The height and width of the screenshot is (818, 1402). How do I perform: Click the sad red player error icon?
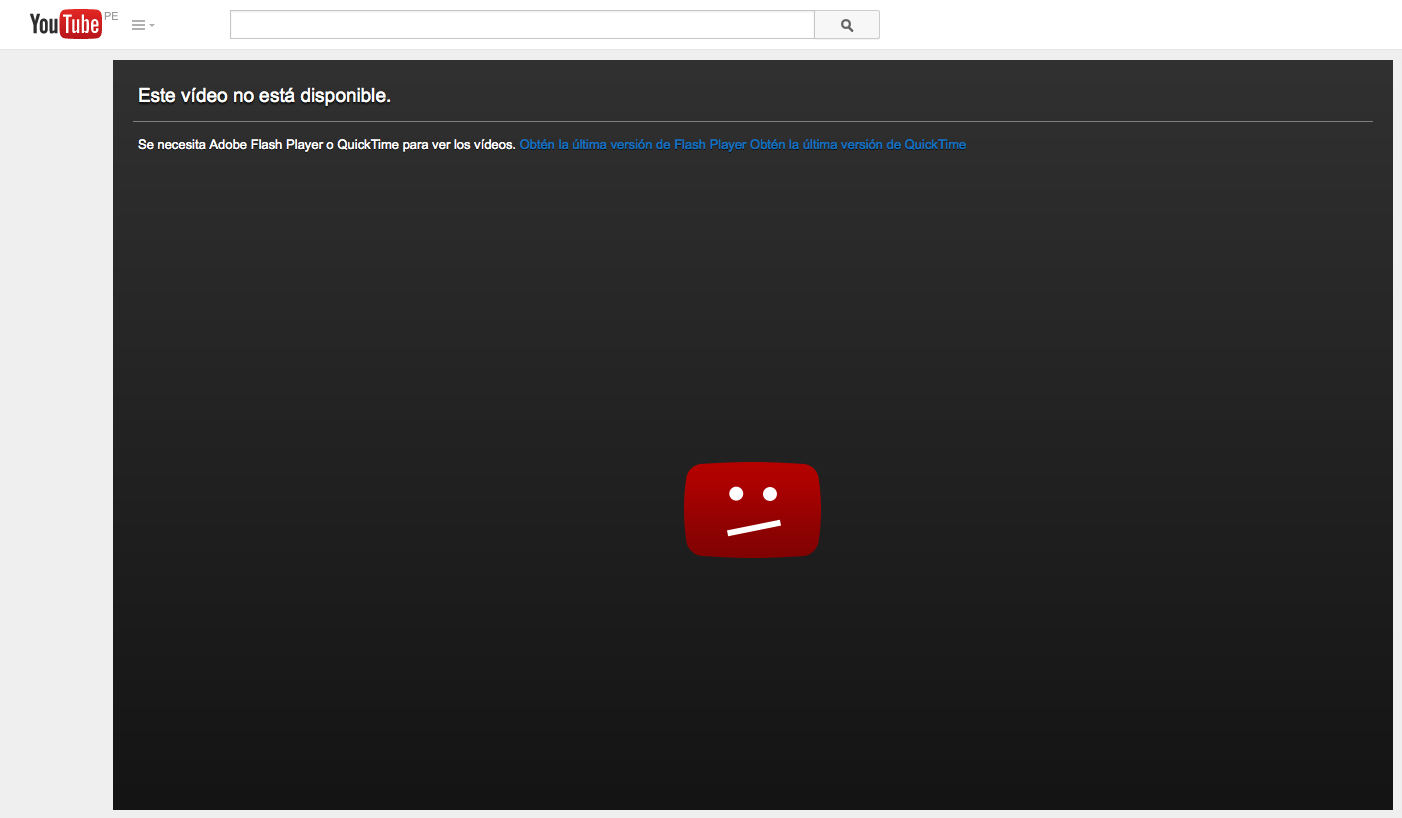tap(752, 510)
